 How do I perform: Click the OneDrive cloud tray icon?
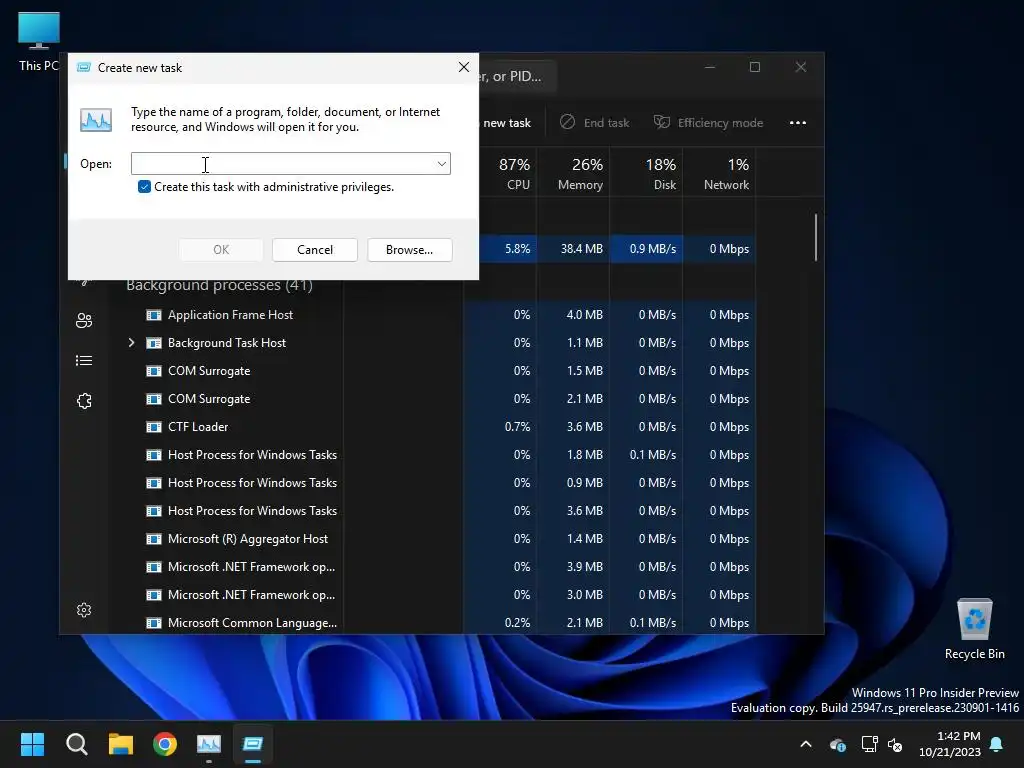click(838, 744)
